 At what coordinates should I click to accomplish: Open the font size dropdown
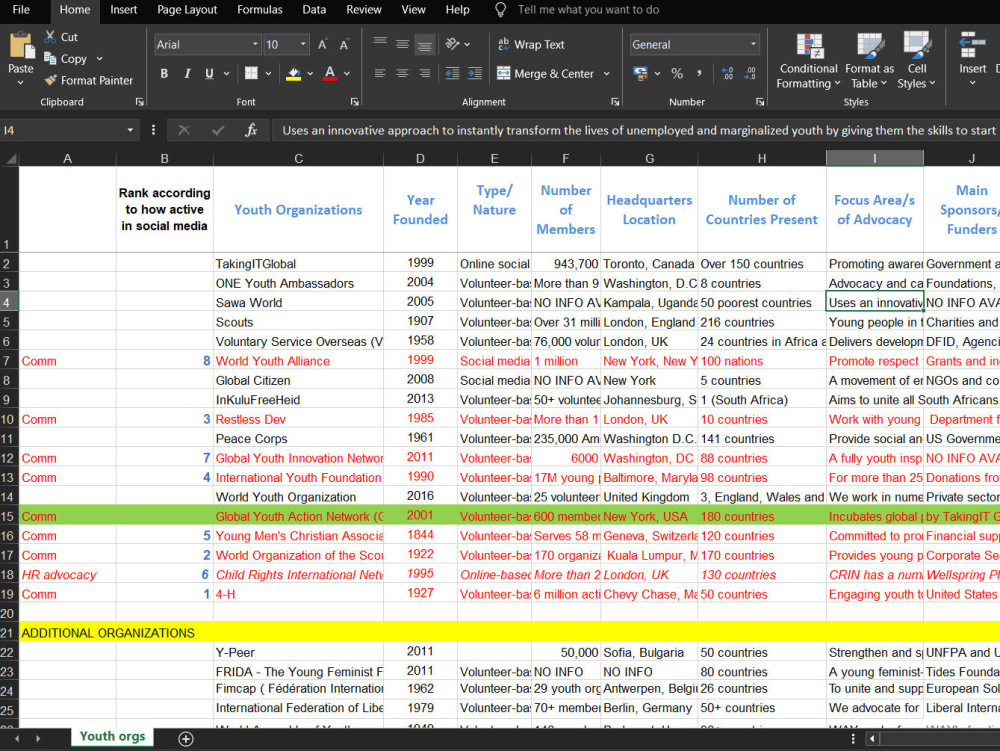point(303,44)
